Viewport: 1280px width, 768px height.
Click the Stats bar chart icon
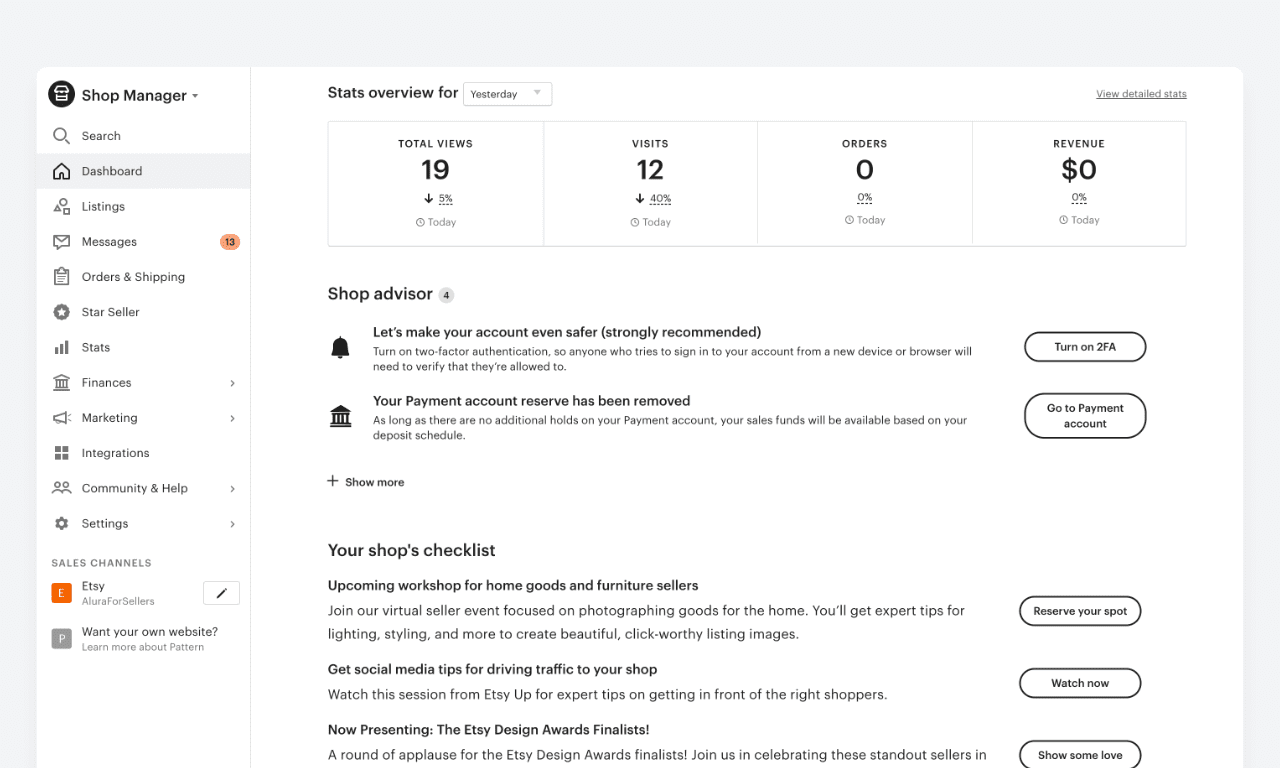(x=61, y=347)
